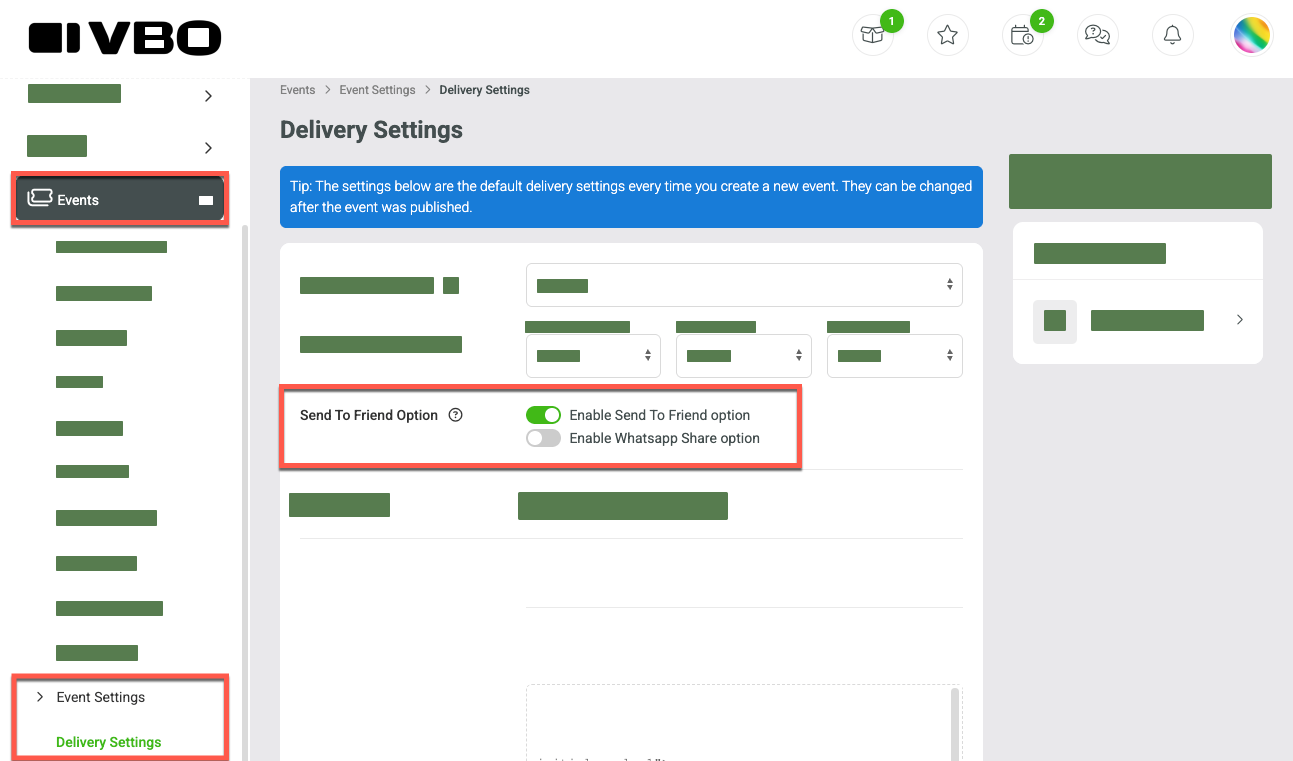The image size is (1293, 761).
Task: Turn off Enable Send To Friend option
Action: pyautogui.click(x=543, y=415)
